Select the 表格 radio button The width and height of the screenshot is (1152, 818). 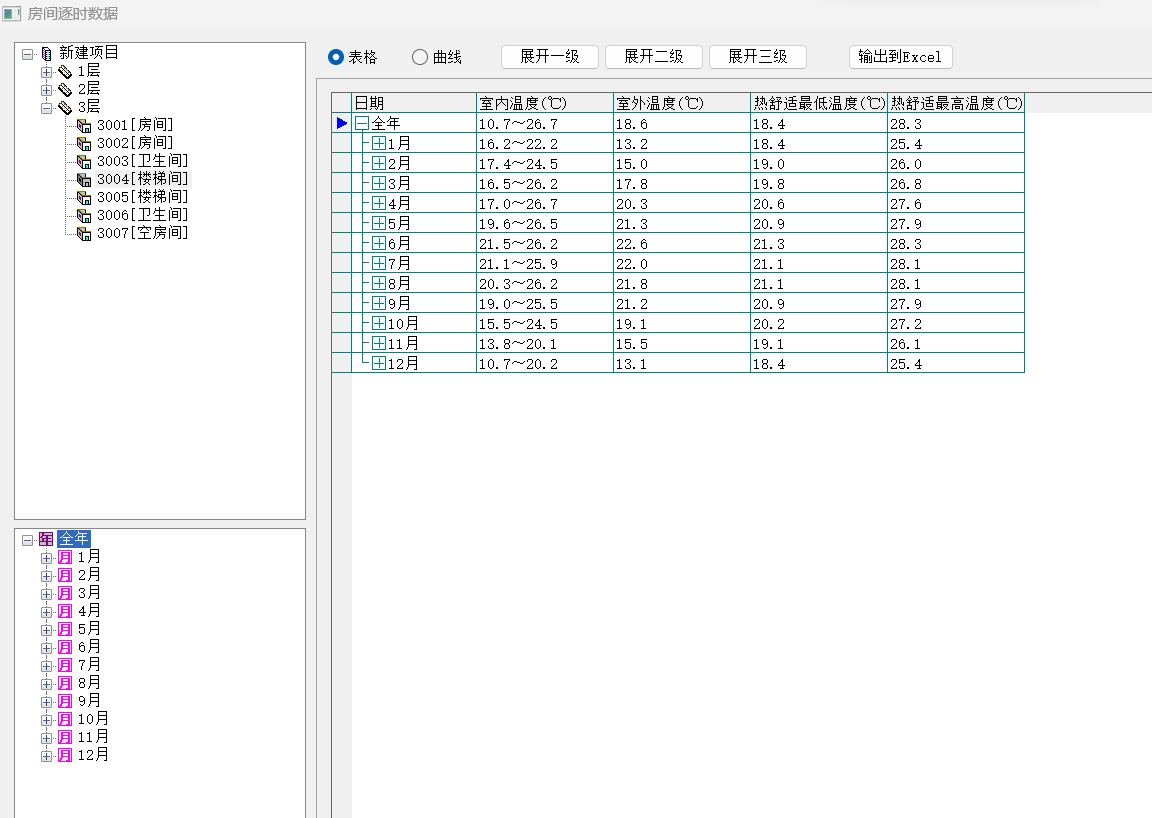click(336, 57)
